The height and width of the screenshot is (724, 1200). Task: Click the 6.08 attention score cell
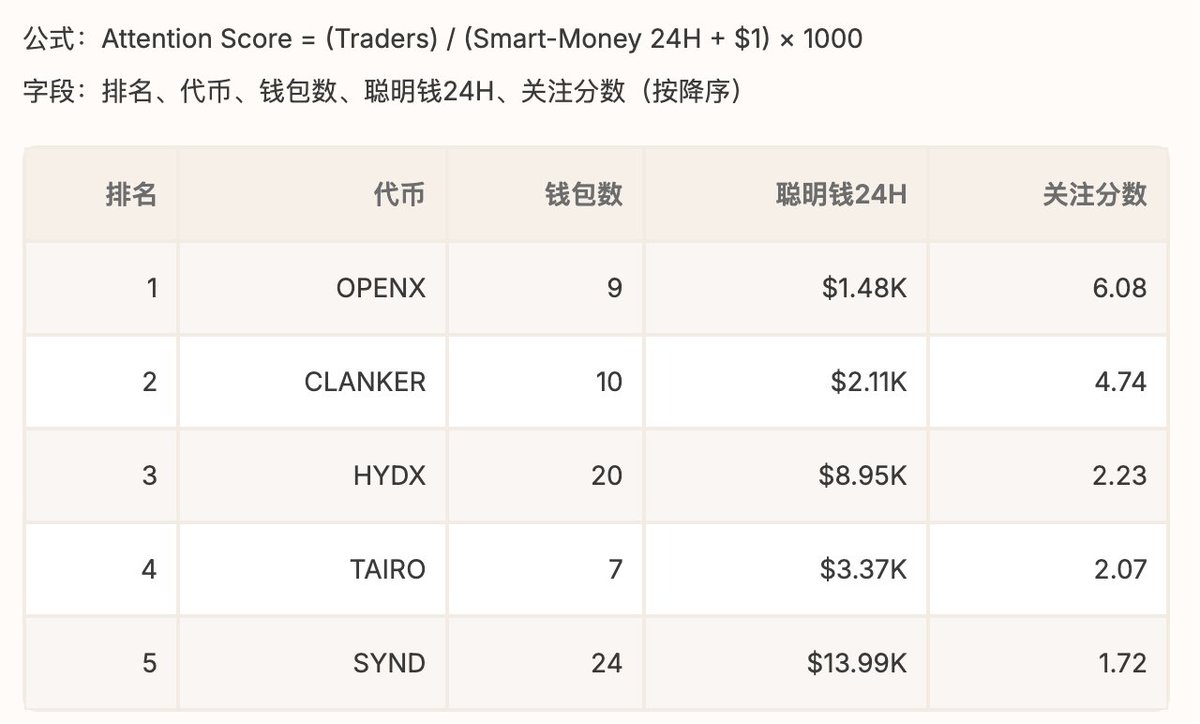point(1119,288)
